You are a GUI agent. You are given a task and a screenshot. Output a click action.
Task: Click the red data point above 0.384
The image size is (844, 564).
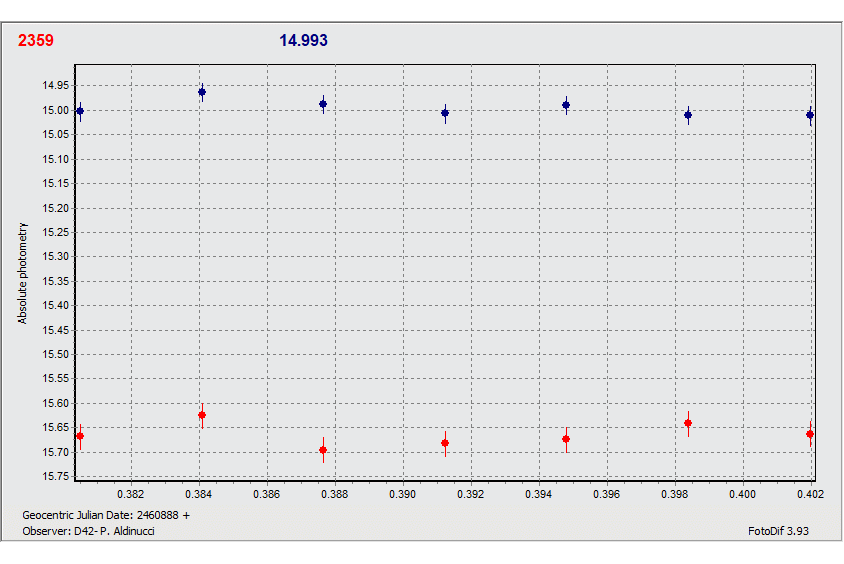(x=202, y=415)
